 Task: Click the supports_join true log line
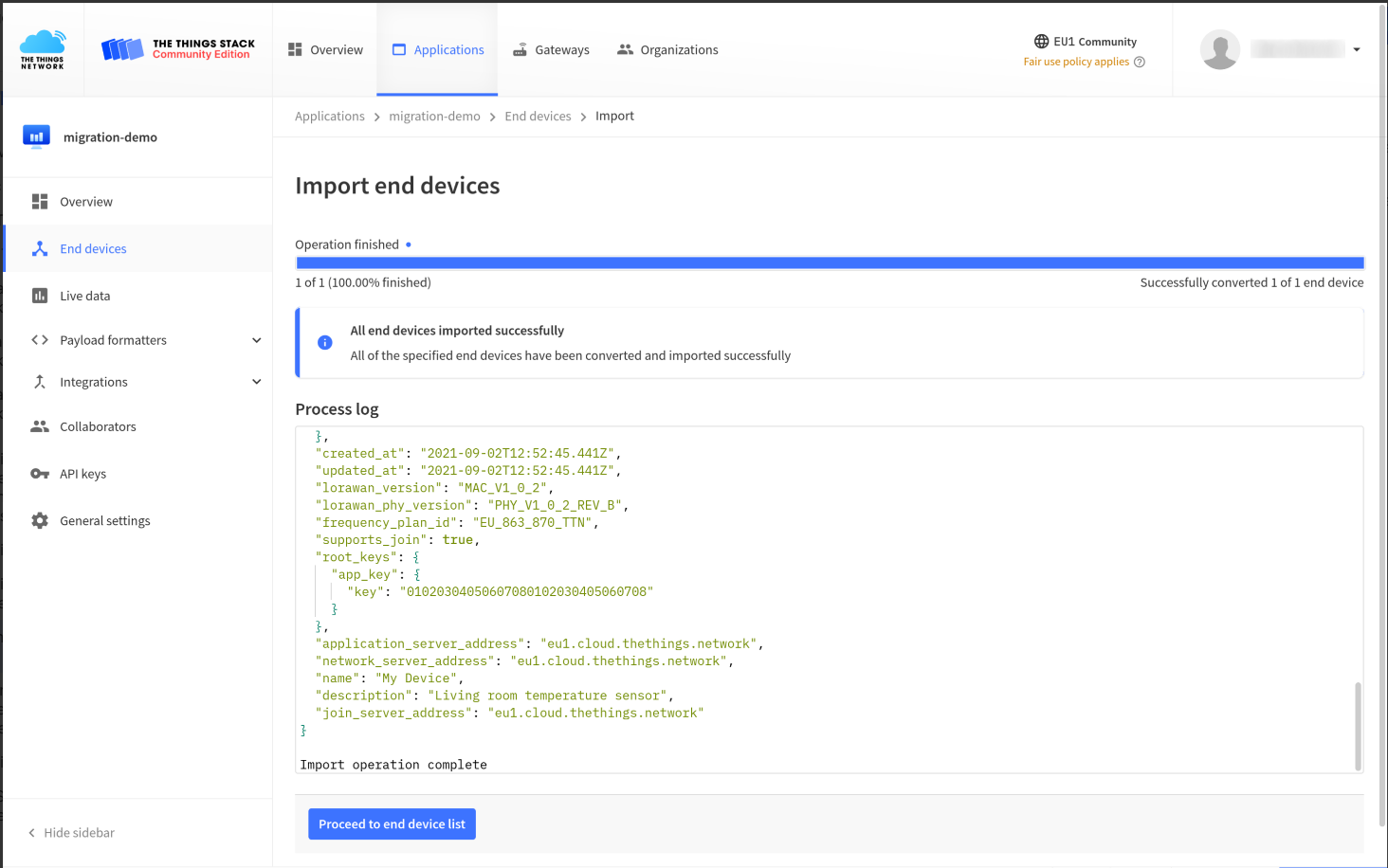tap(397, 540)
